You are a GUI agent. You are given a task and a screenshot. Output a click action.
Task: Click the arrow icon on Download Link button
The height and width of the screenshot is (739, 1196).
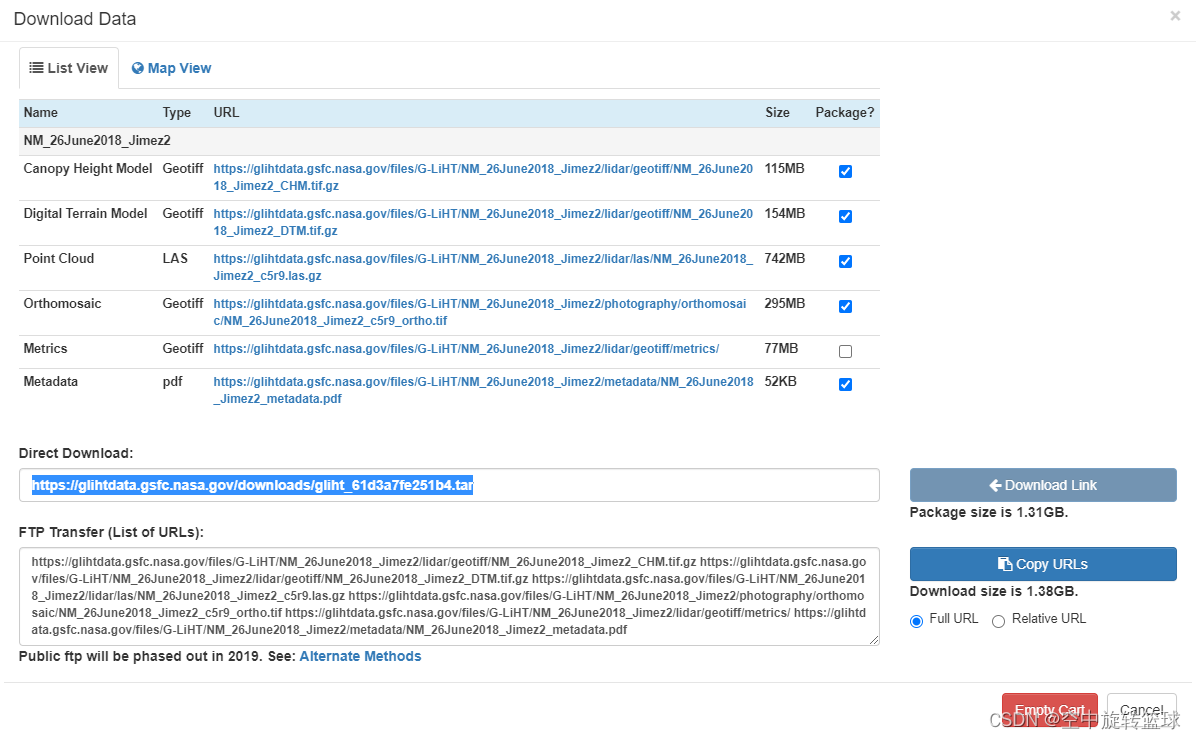point(995,485)
